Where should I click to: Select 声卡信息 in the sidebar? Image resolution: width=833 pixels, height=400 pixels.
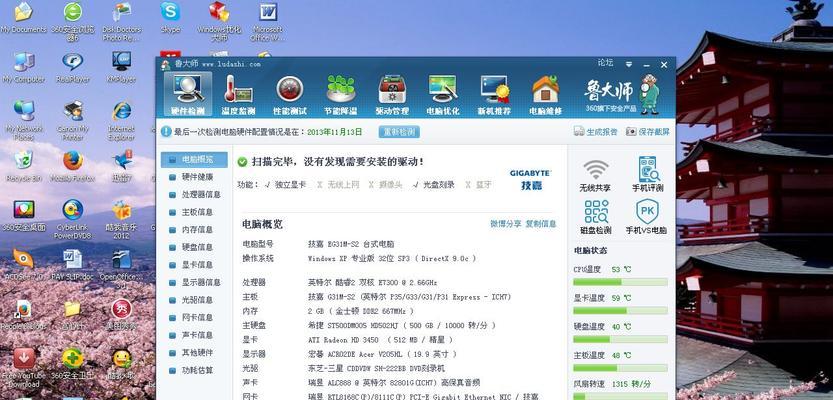(194, 335)
